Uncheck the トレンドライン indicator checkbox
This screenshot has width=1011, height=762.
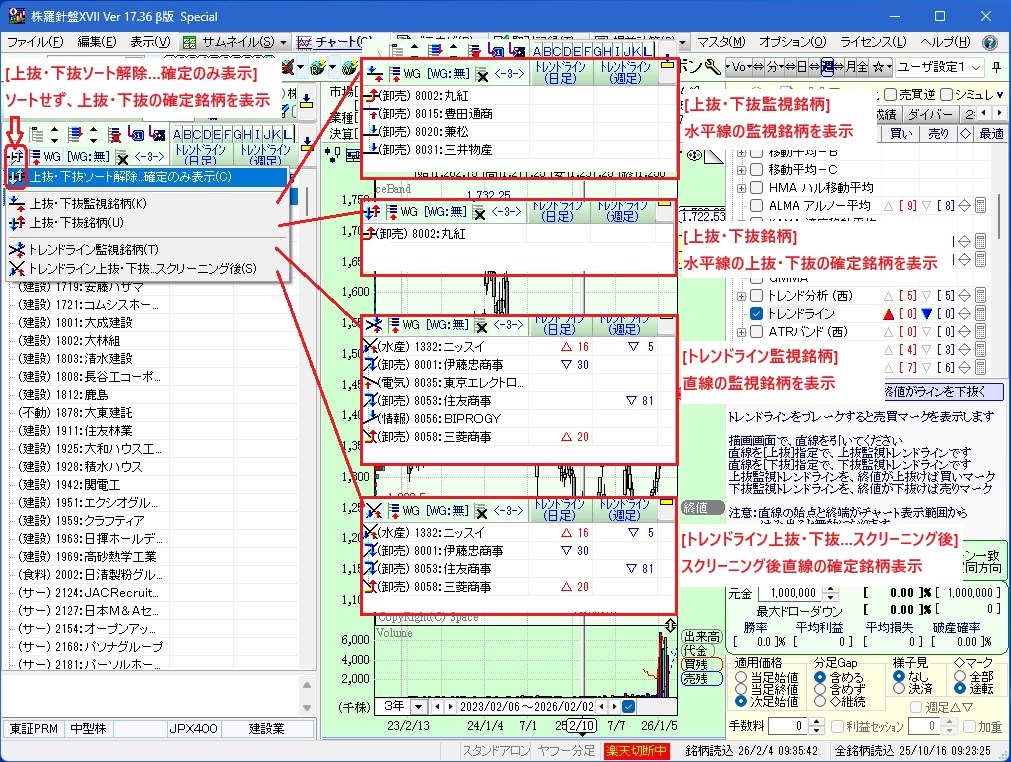(757, 314)
